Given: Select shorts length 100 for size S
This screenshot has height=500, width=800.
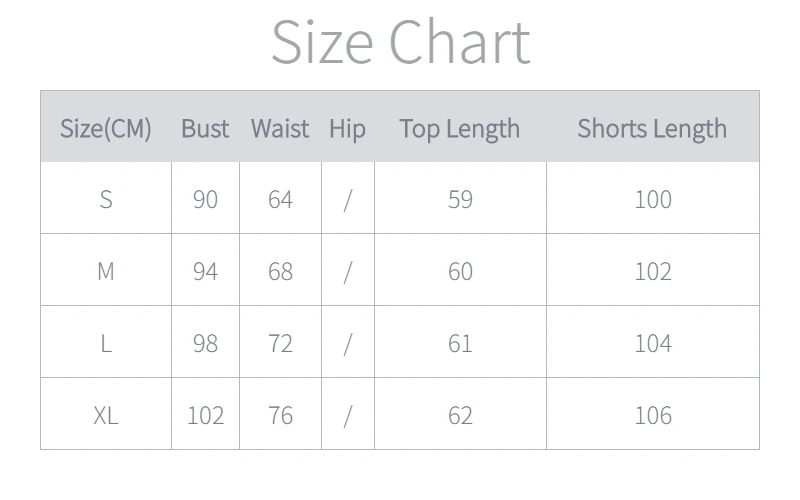Looking at the screenshot, I should [x=653, y=199].
